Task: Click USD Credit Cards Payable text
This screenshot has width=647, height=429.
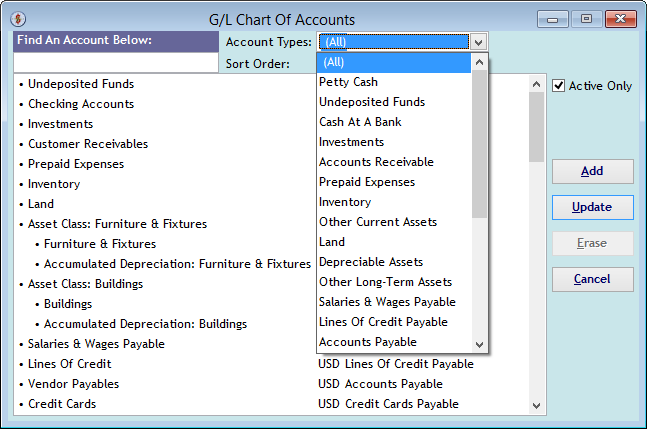Action: click(388, 404)
